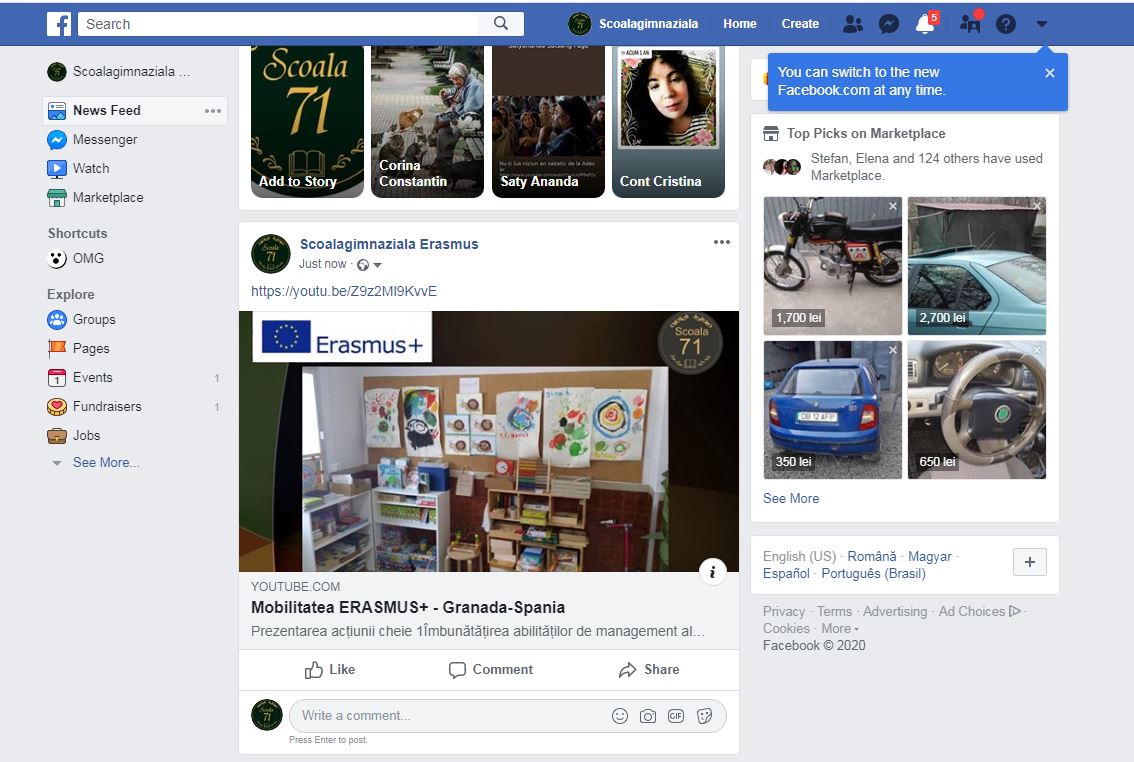Open the youtu.be link in the post
Image resolution: width=1134 pixels, height=762 pixels.
click(344, 291)
